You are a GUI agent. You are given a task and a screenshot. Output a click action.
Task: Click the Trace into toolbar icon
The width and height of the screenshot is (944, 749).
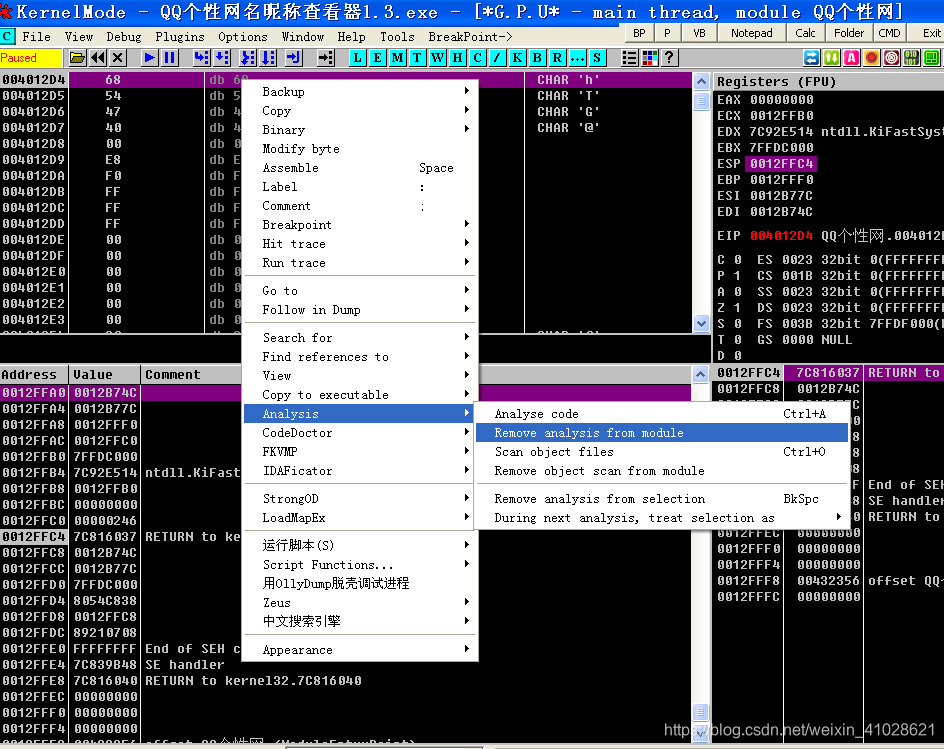pyautogui.click(x=247, y=58)
